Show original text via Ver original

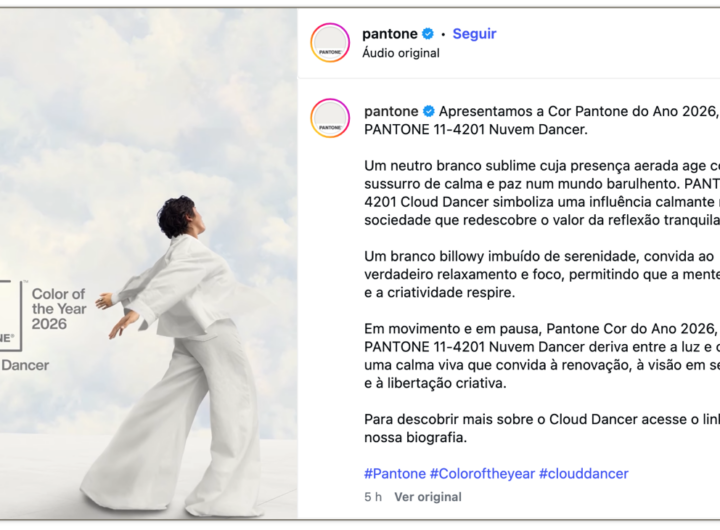pos(428,497)
